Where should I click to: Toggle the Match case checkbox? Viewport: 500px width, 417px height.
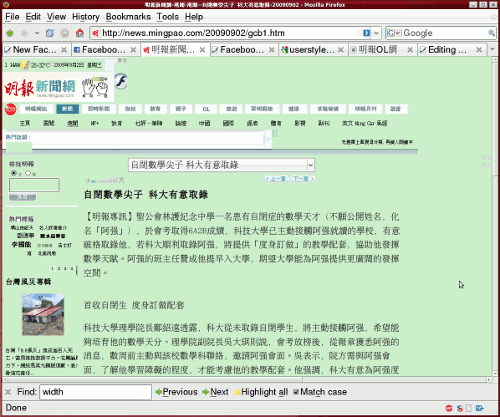point(296,392)
